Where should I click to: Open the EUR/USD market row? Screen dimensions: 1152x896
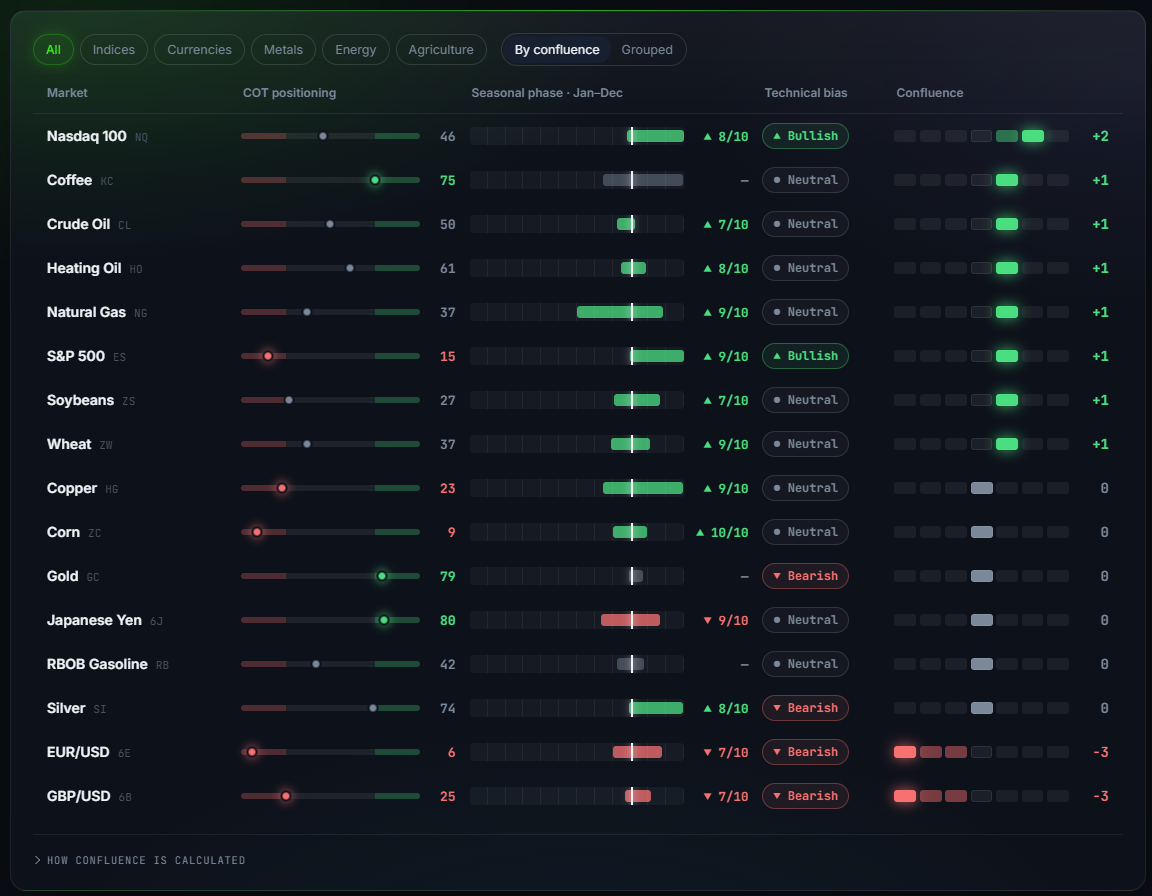pos(577,752)
